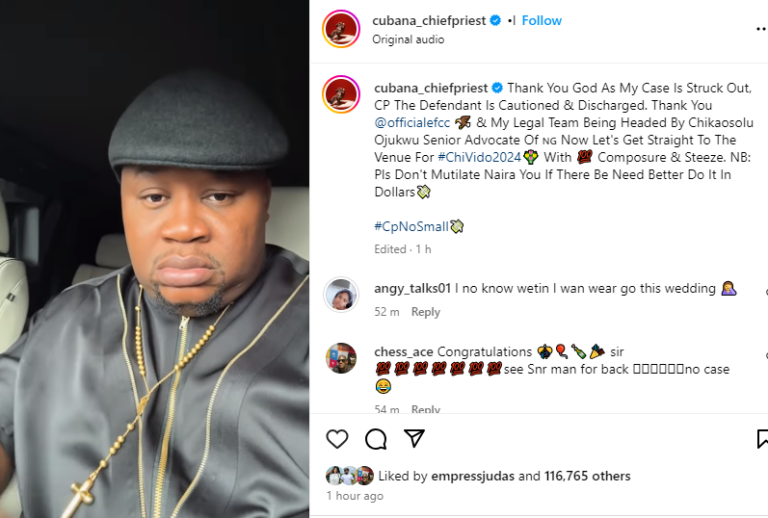Click cubana_chiefpriest header profile picture
768x518 pixels.
pyautogui.click(x=341, y=29)
